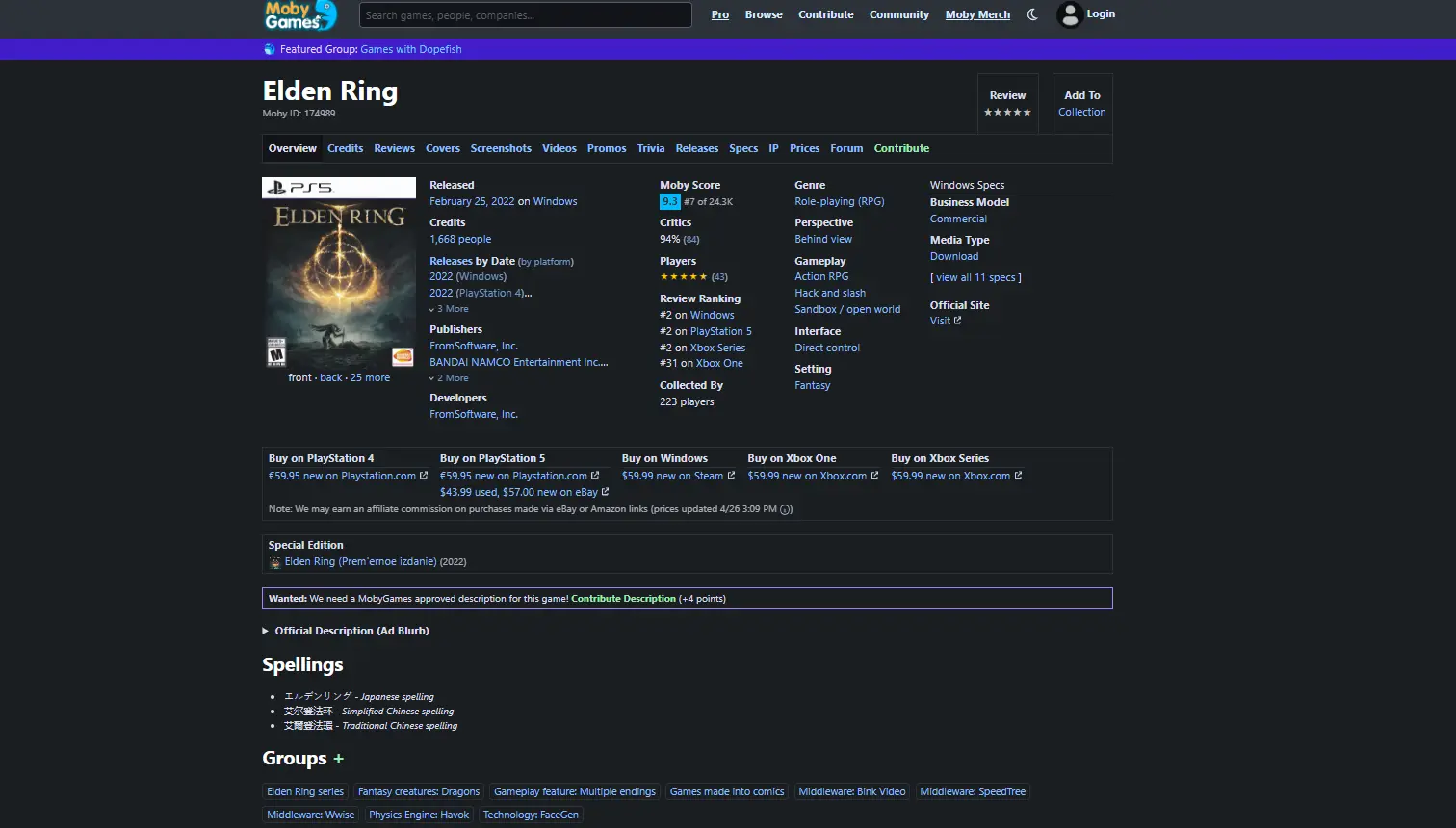Click the back cover link

tap(331, 377)
